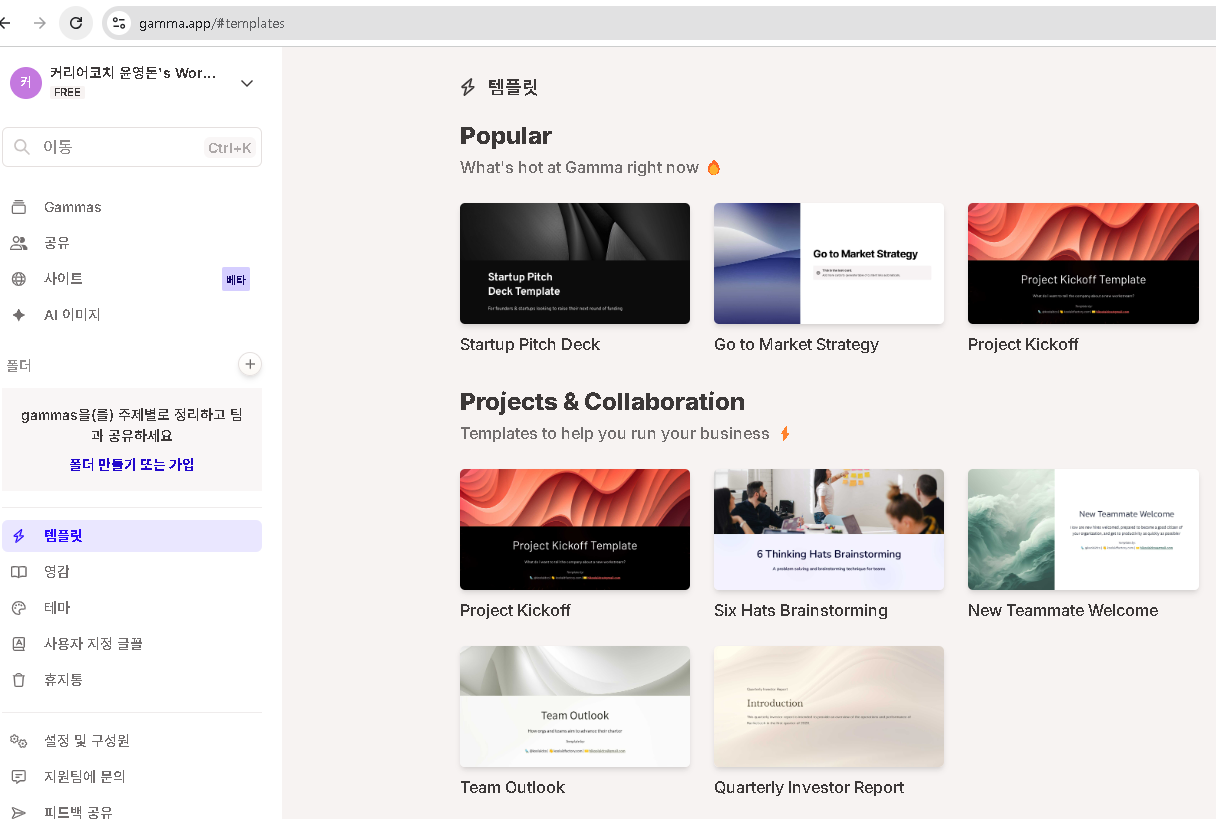Open AI 이미지 in the sidebar
Screen dimensions: 1216x819
coord(131,315)
